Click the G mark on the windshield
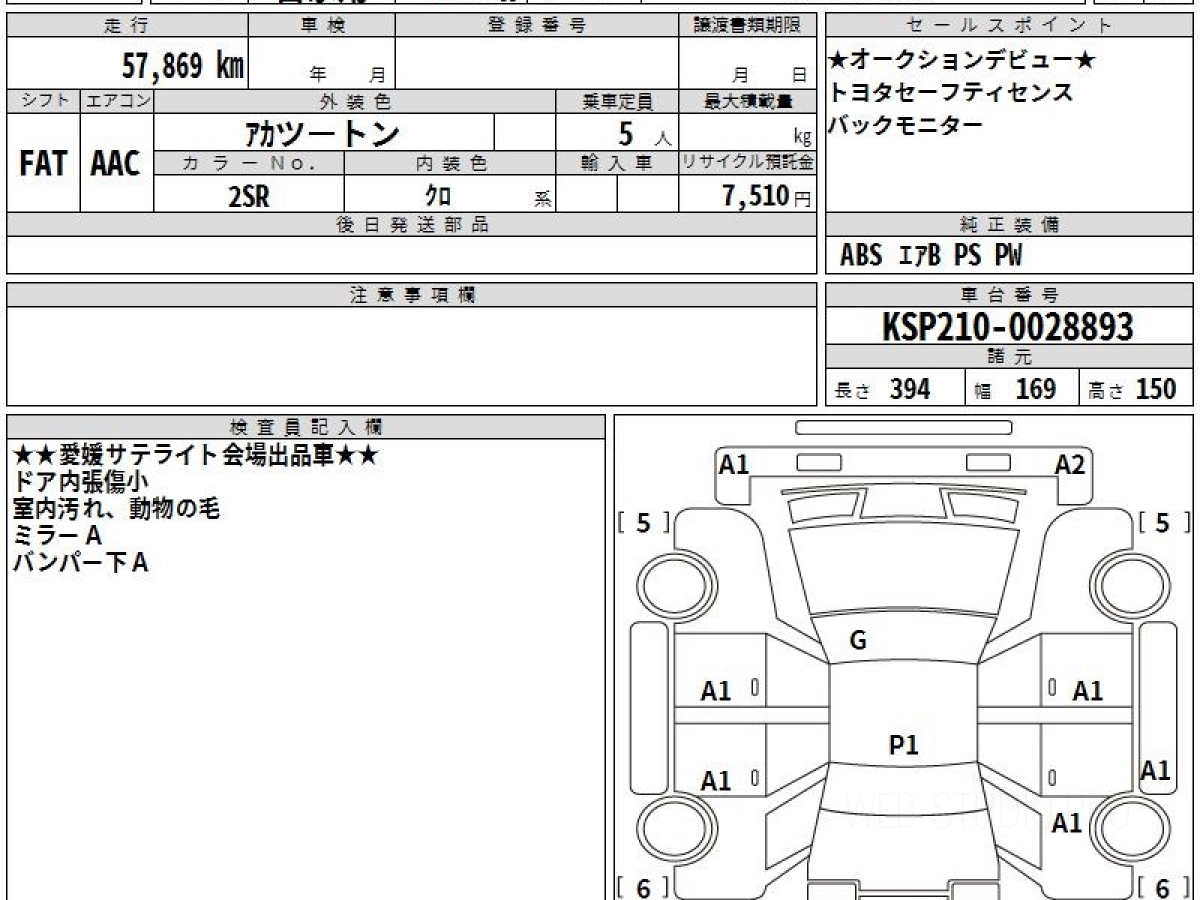The image size is (1200, 900). [x=858, y=642]
